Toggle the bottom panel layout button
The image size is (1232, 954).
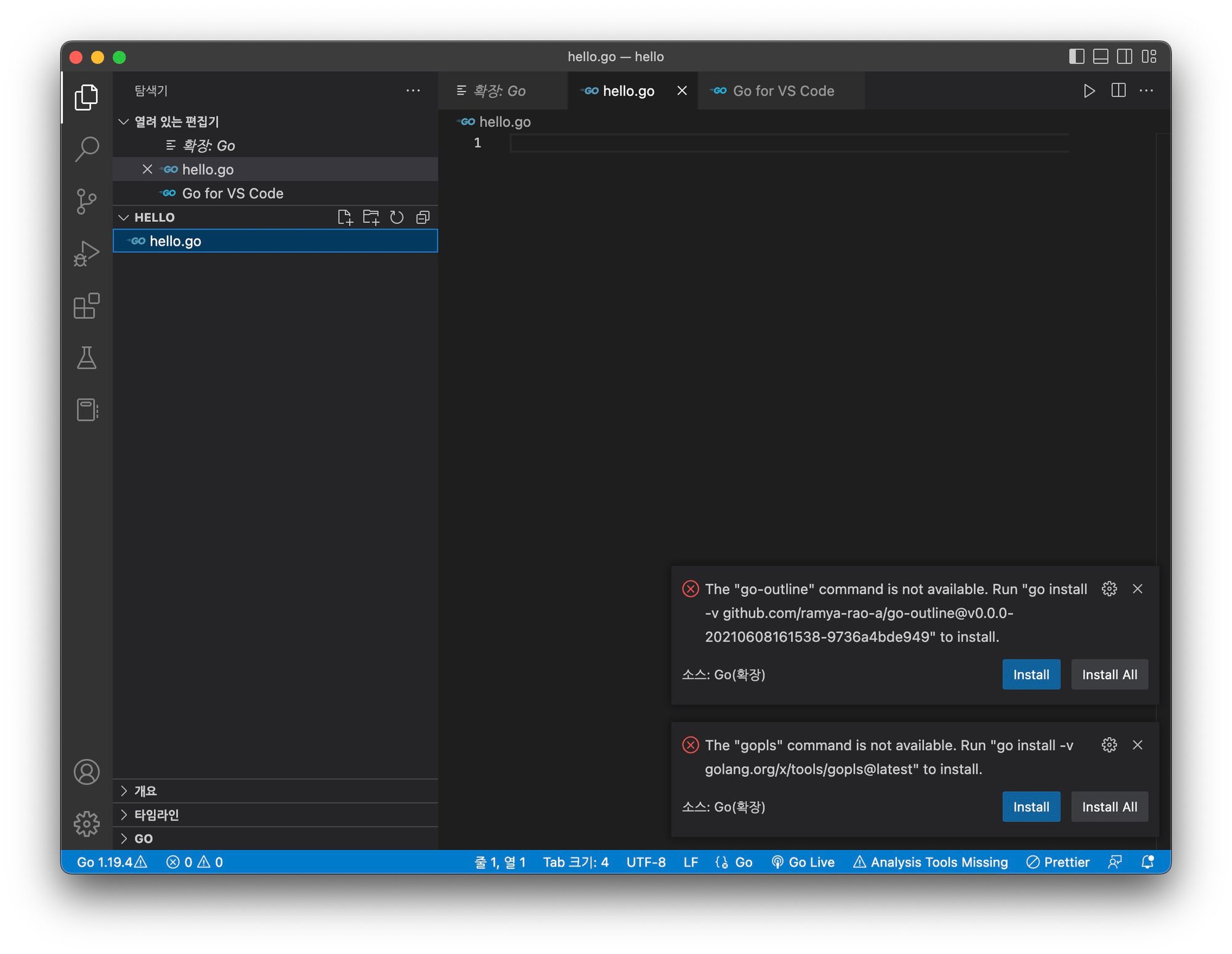coord(1100,57)
